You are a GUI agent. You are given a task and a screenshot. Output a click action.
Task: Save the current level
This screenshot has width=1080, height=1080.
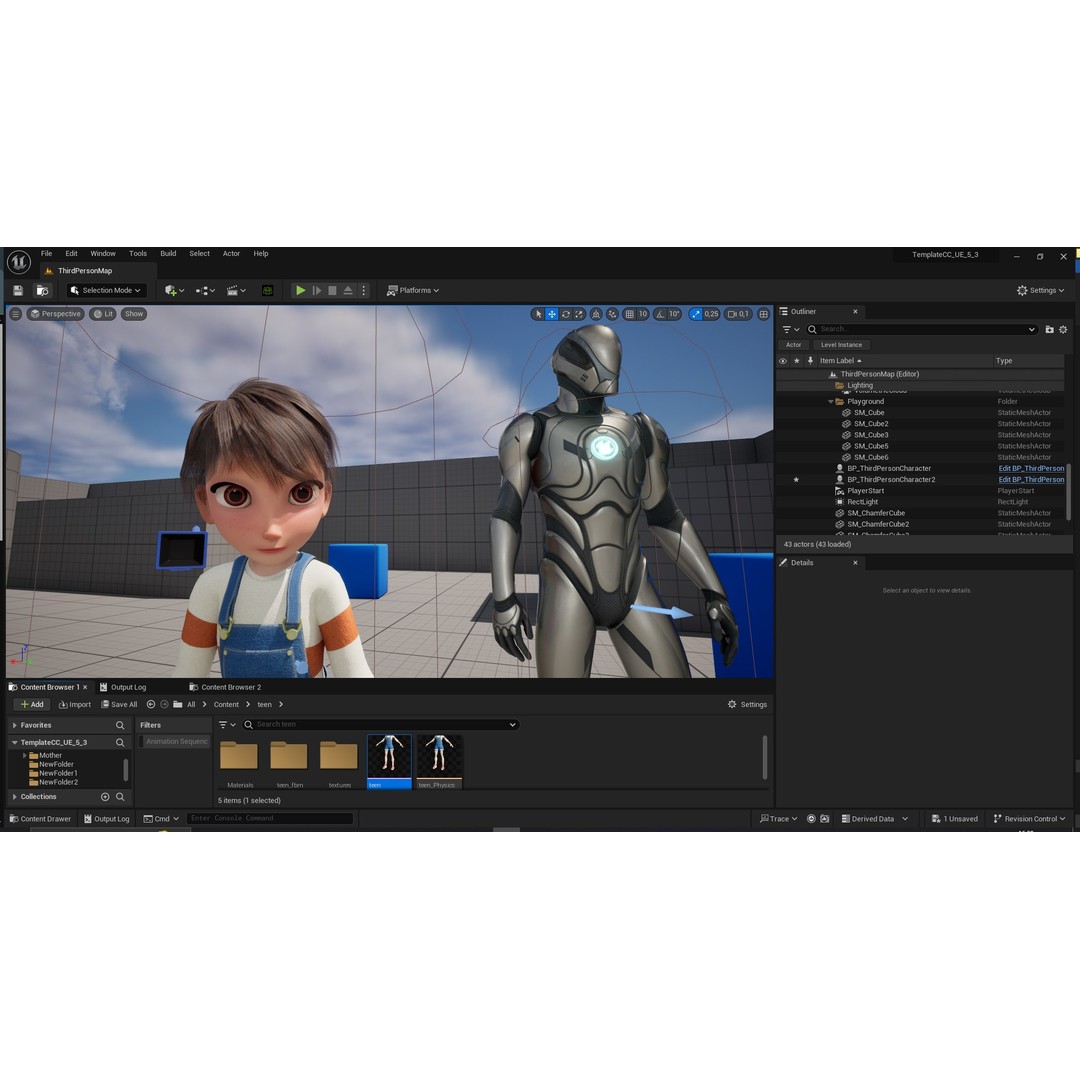(x=18, y=291)
